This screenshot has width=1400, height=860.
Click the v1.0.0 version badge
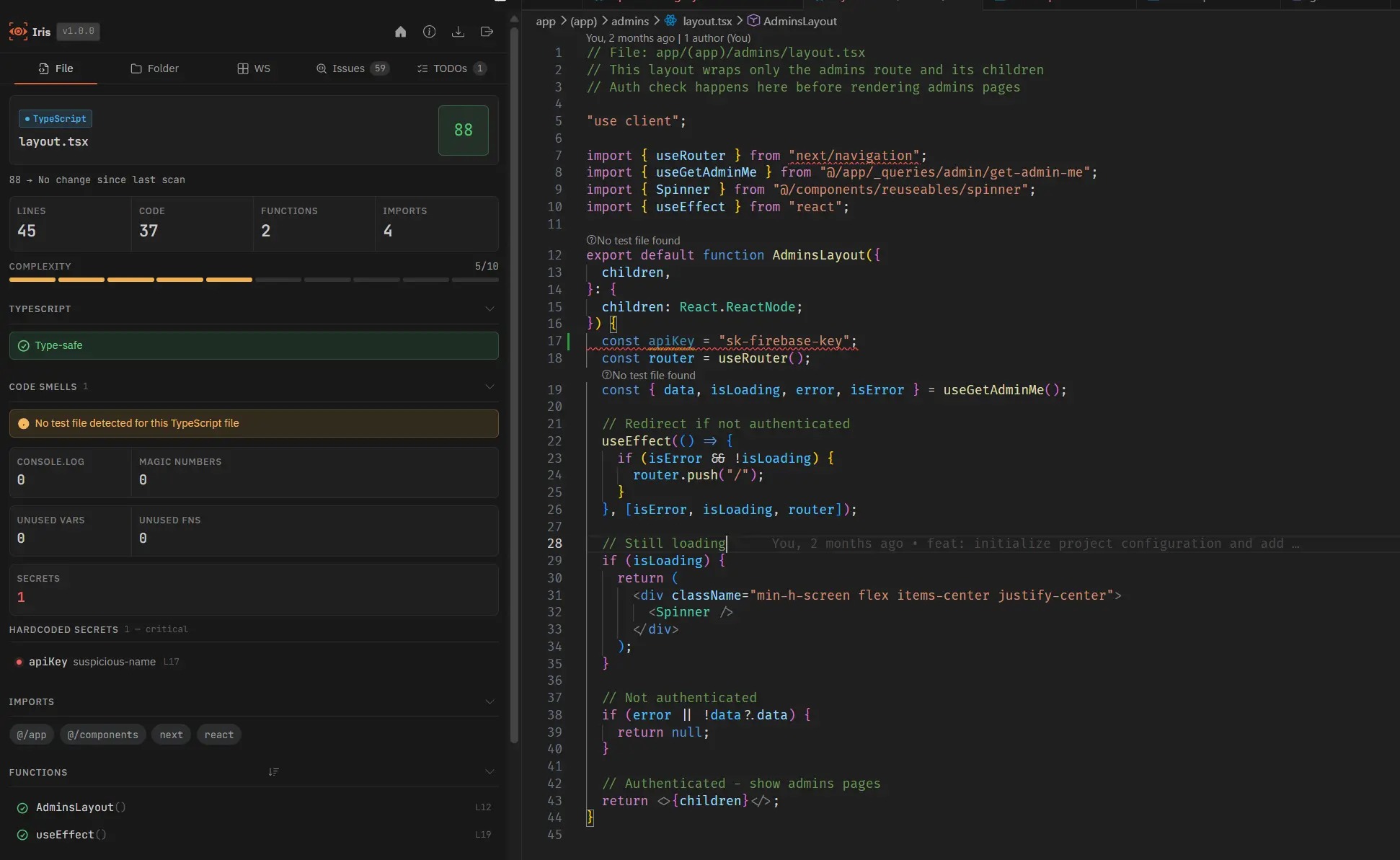pyautogui.click(x=78, y=32)
